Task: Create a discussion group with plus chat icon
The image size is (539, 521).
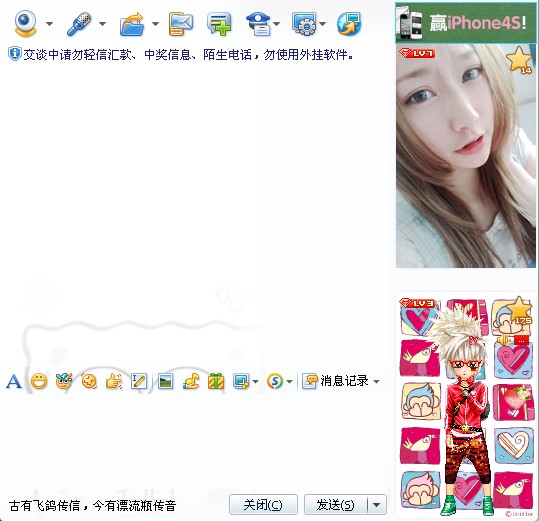Action: coord(219,24)
